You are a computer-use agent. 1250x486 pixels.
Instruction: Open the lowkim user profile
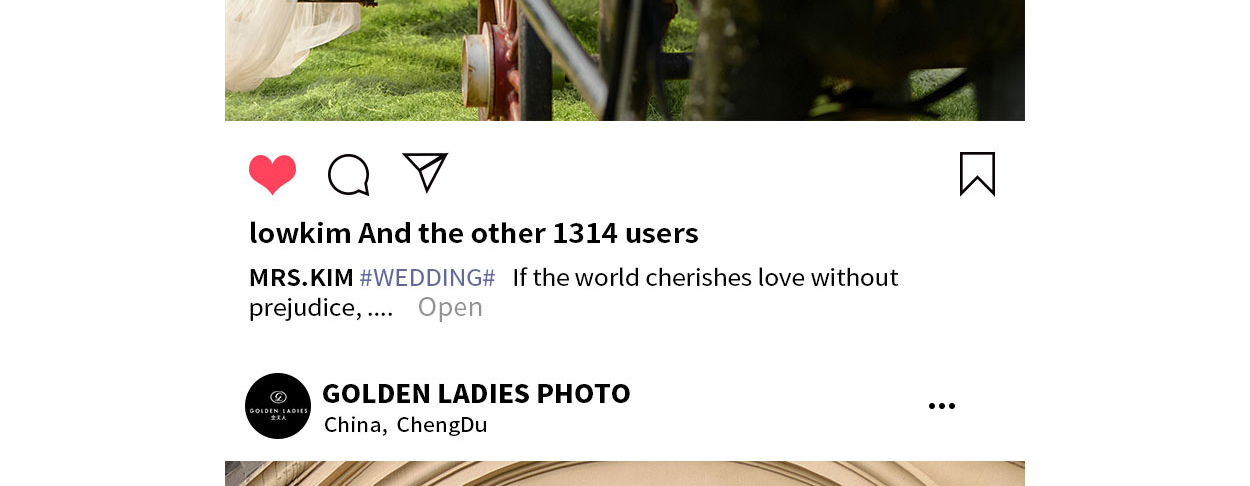300,233
